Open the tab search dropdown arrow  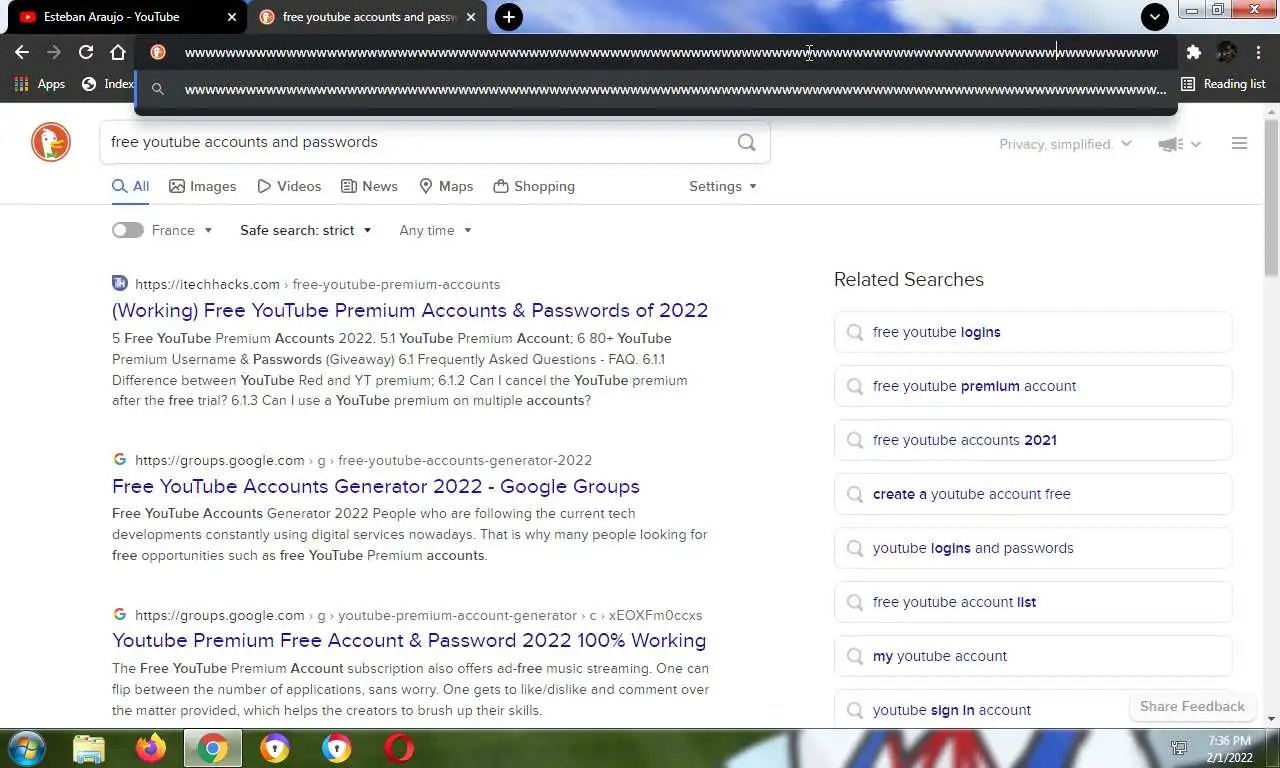click(x=1155, y=16)
